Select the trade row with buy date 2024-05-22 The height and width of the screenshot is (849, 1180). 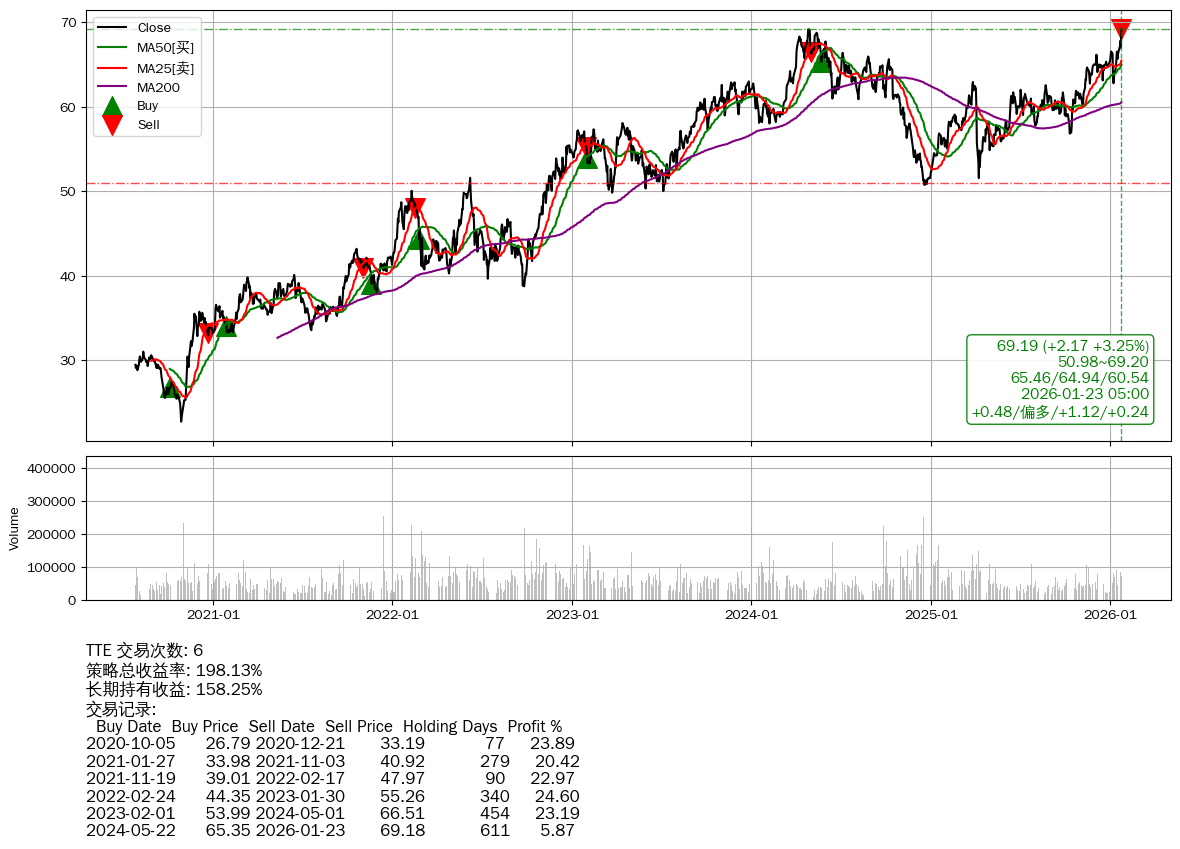330,830
